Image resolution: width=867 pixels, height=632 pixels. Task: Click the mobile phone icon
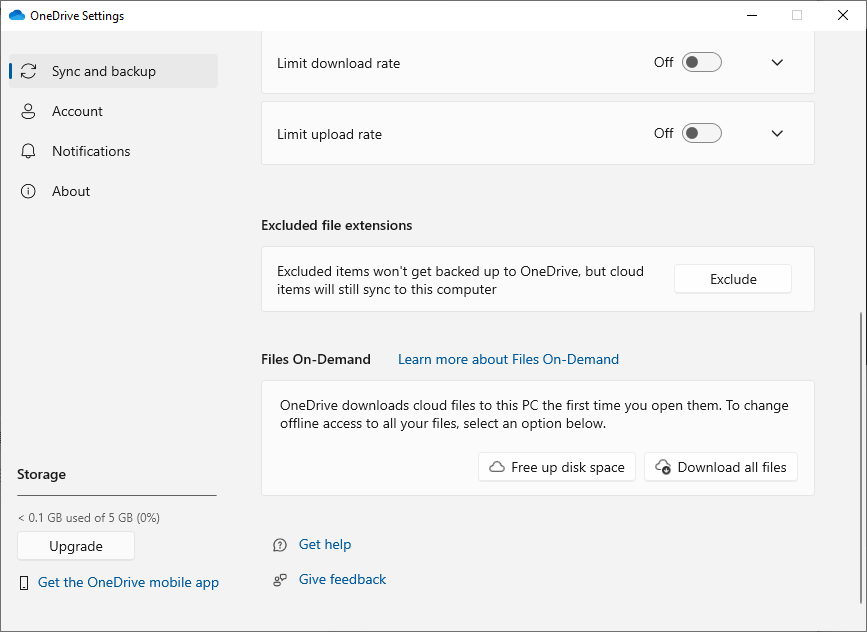(x=24, y=583)
